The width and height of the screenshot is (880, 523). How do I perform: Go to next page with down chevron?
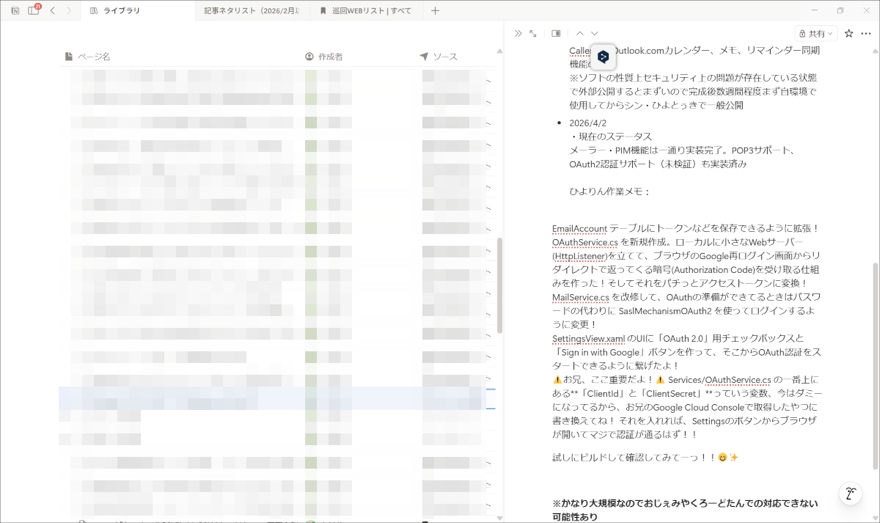pos(594,34)
